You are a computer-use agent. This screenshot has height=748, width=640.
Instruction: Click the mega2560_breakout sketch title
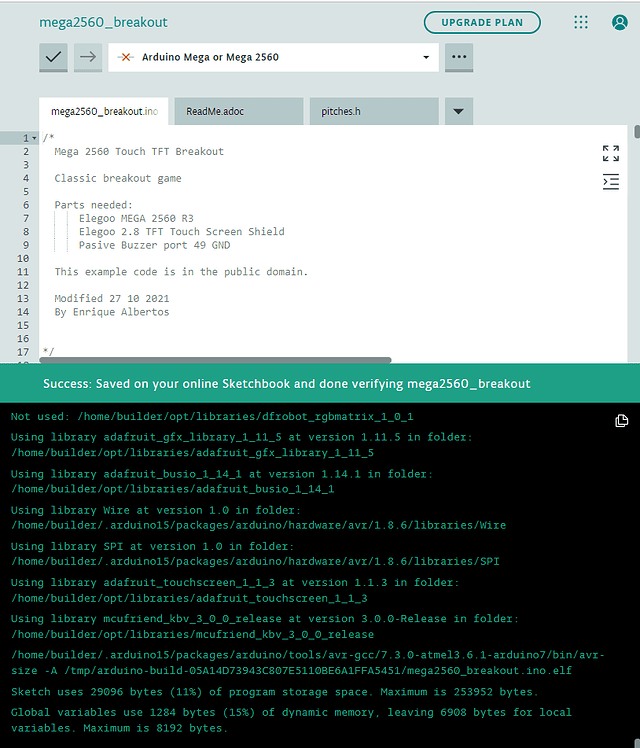point(103,22)
